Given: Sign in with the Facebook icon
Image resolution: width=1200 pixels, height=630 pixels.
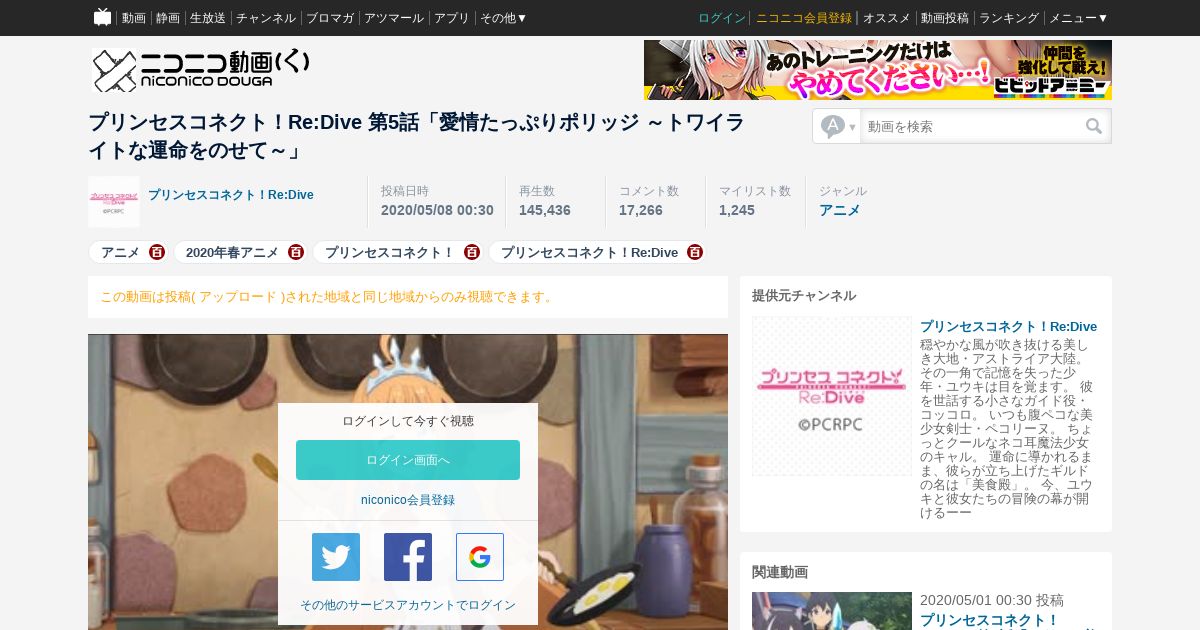Looking at the screenshot, I should 408,557.
